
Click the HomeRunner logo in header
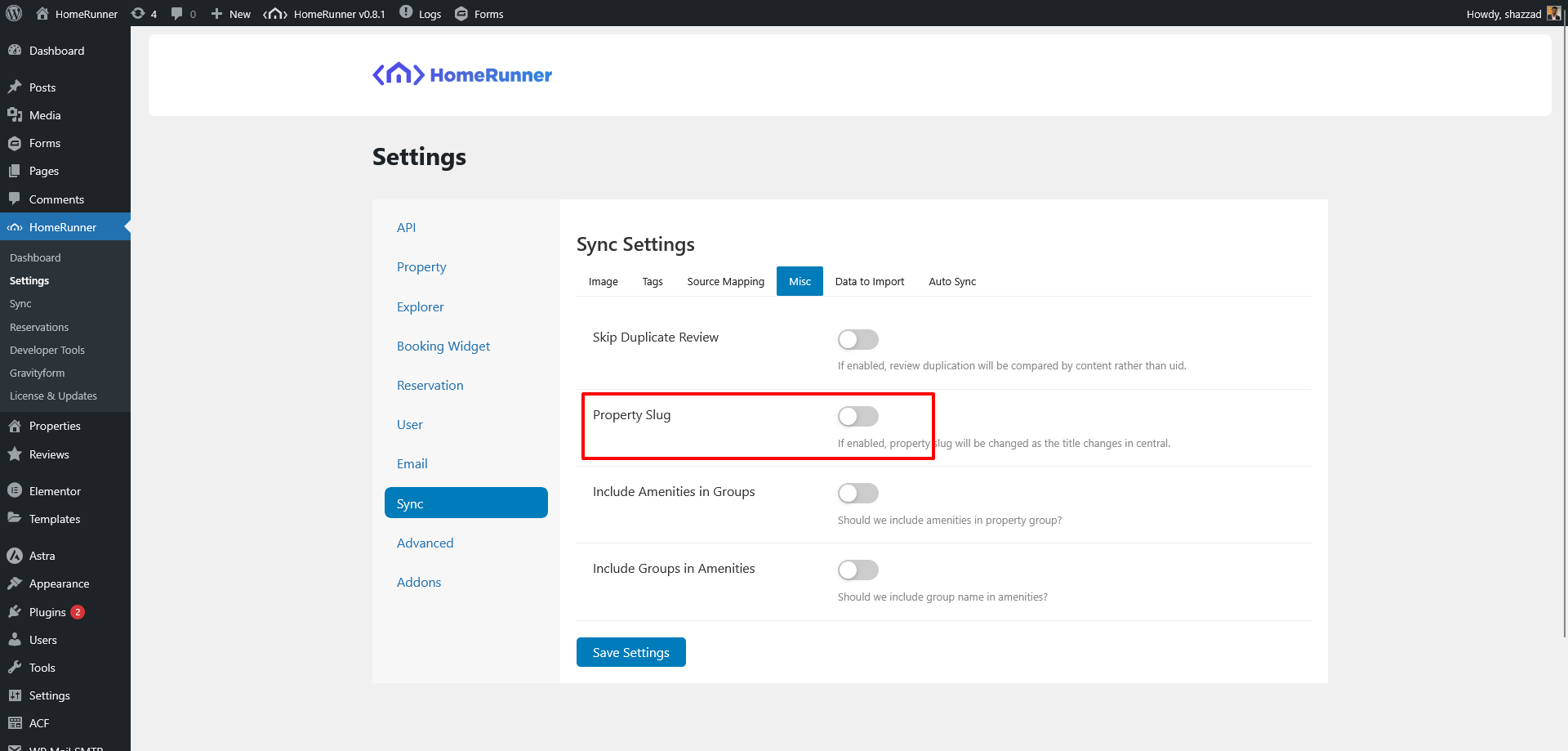coord(462,74)
